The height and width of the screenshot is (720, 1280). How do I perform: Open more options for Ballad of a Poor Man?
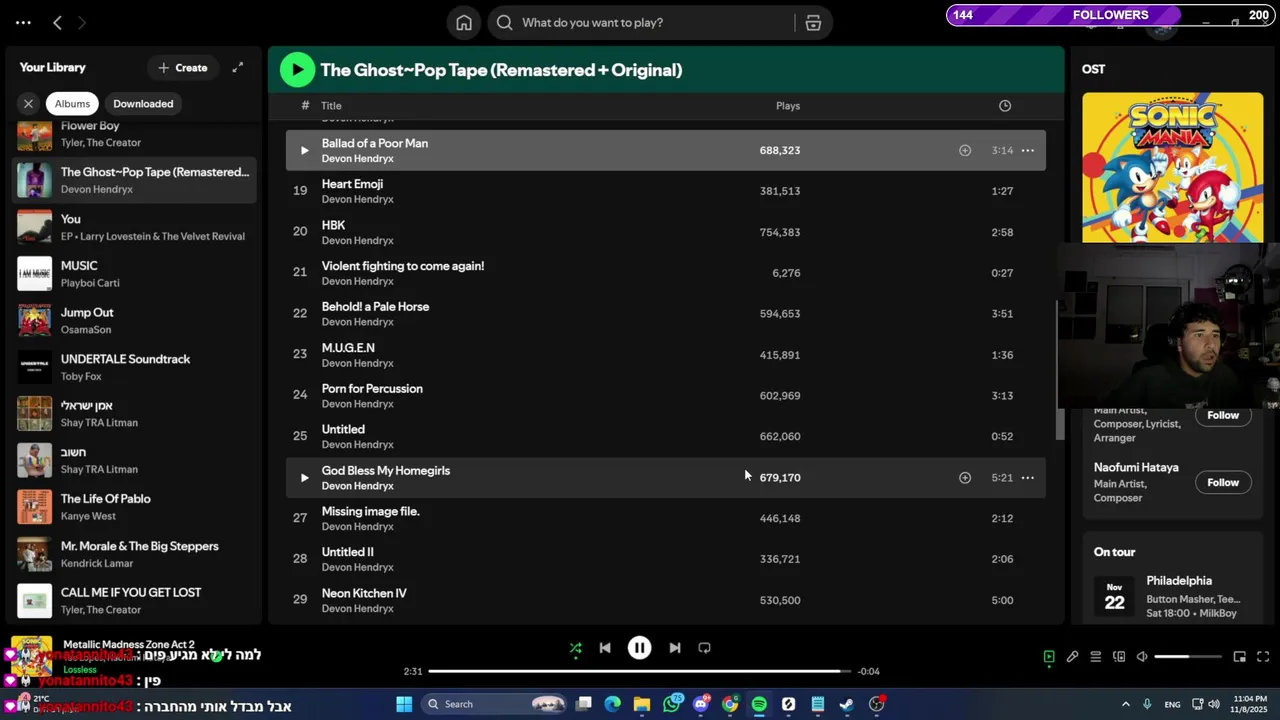tap(1027, 151)
